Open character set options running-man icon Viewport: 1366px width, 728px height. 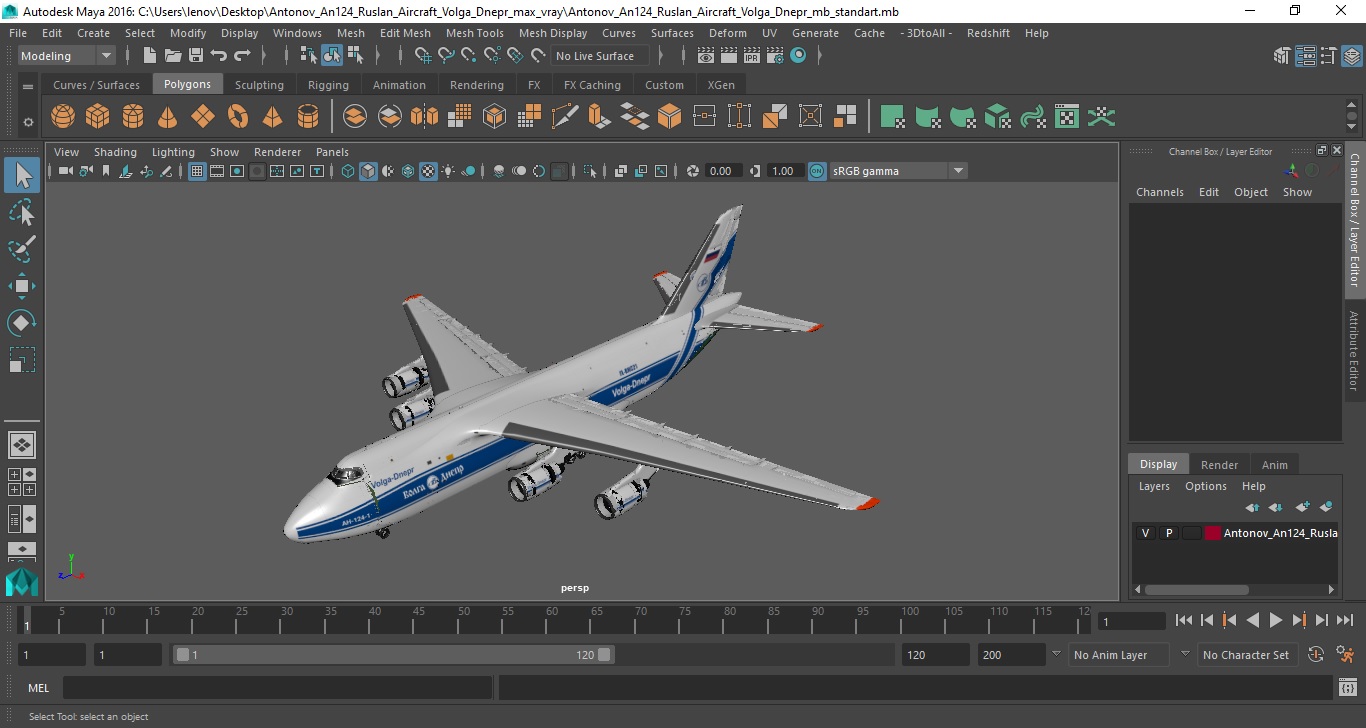pyautogui.click(x=1345, y=655)
